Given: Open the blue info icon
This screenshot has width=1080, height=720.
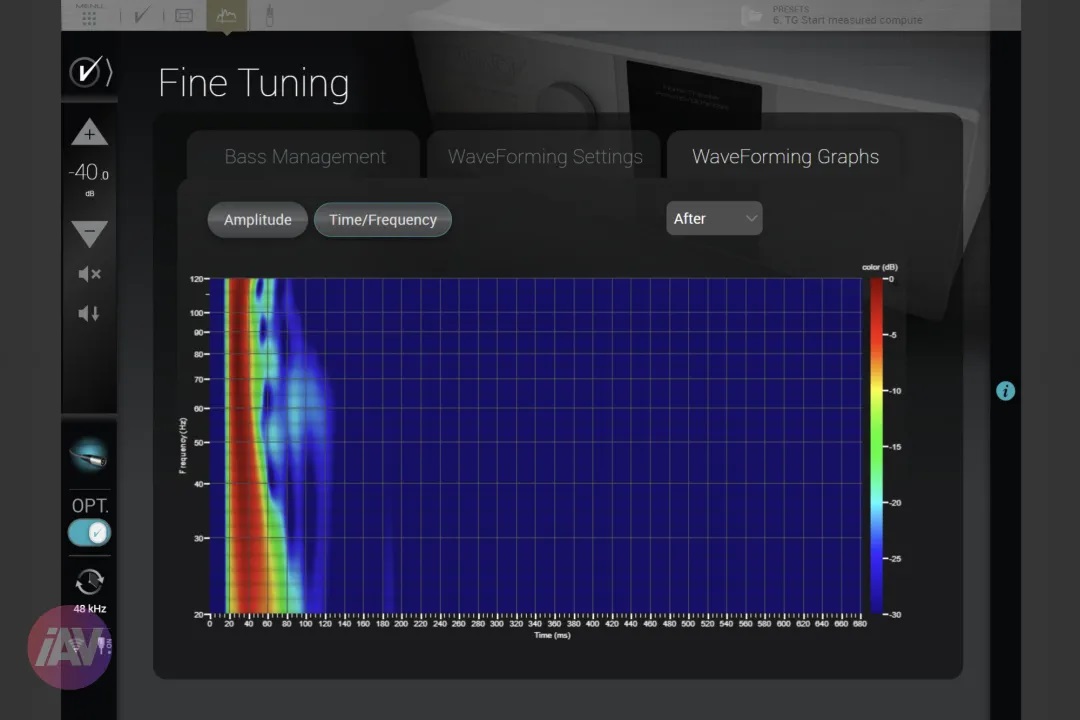Looking at the screenshot, I should tap(1005, 391).
